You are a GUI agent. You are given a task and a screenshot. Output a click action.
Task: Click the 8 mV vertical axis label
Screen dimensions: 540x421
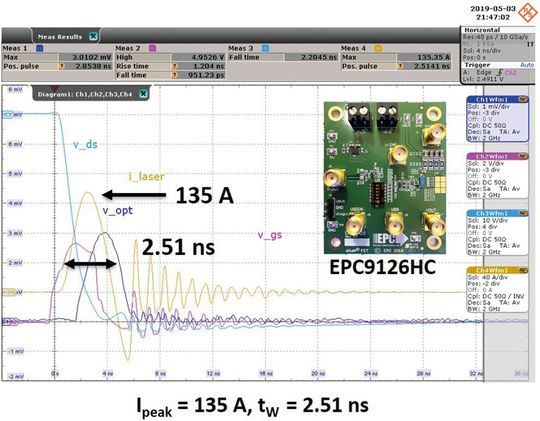(15, 90)
